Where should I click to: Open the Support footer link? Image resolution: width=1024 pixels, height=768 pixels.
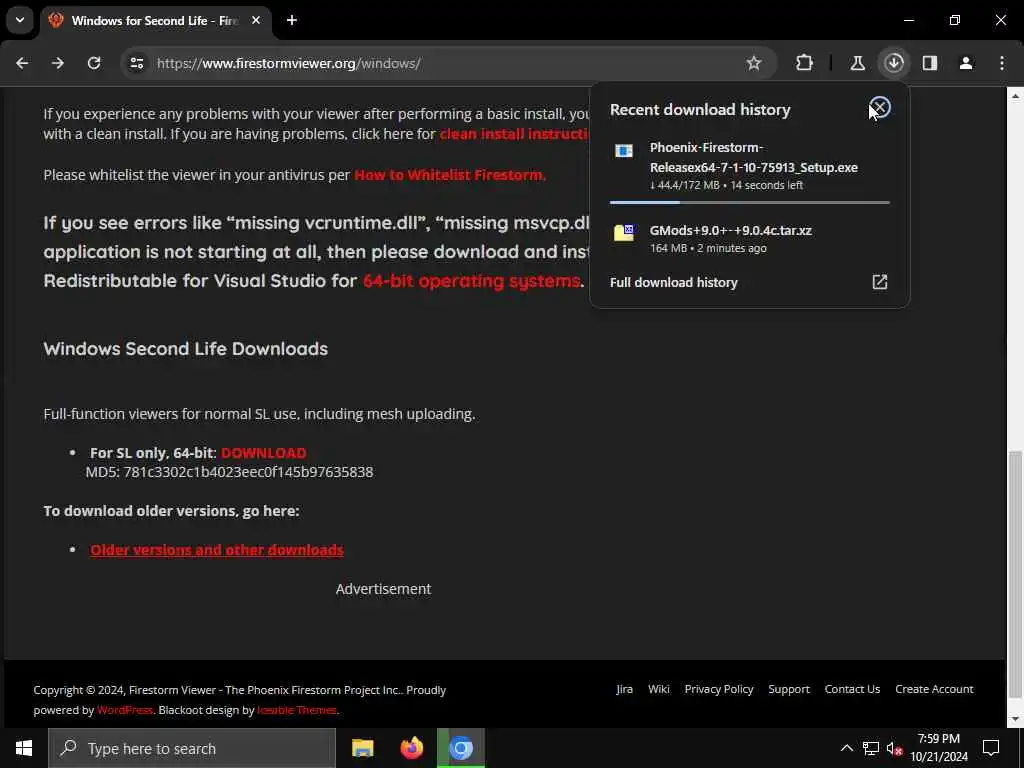[789, 689]
